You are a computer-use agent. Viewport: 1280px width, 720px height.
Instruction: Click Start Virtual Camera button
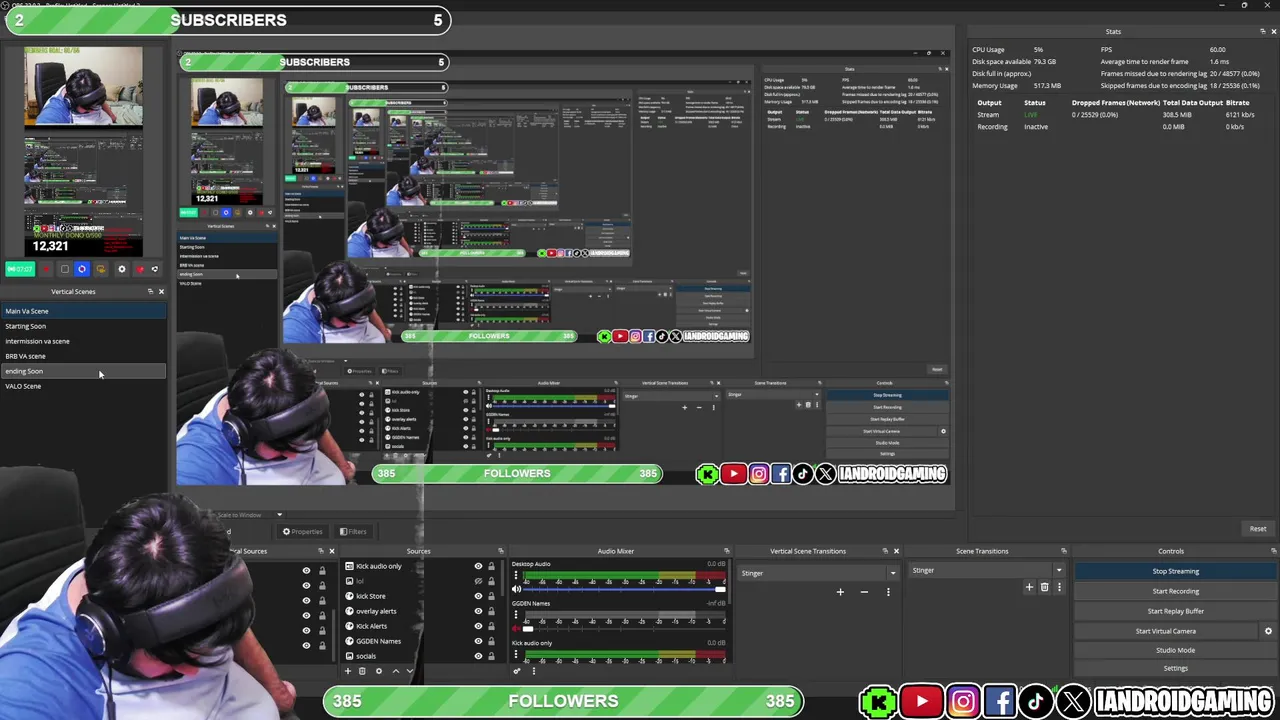coord(1166,631)
